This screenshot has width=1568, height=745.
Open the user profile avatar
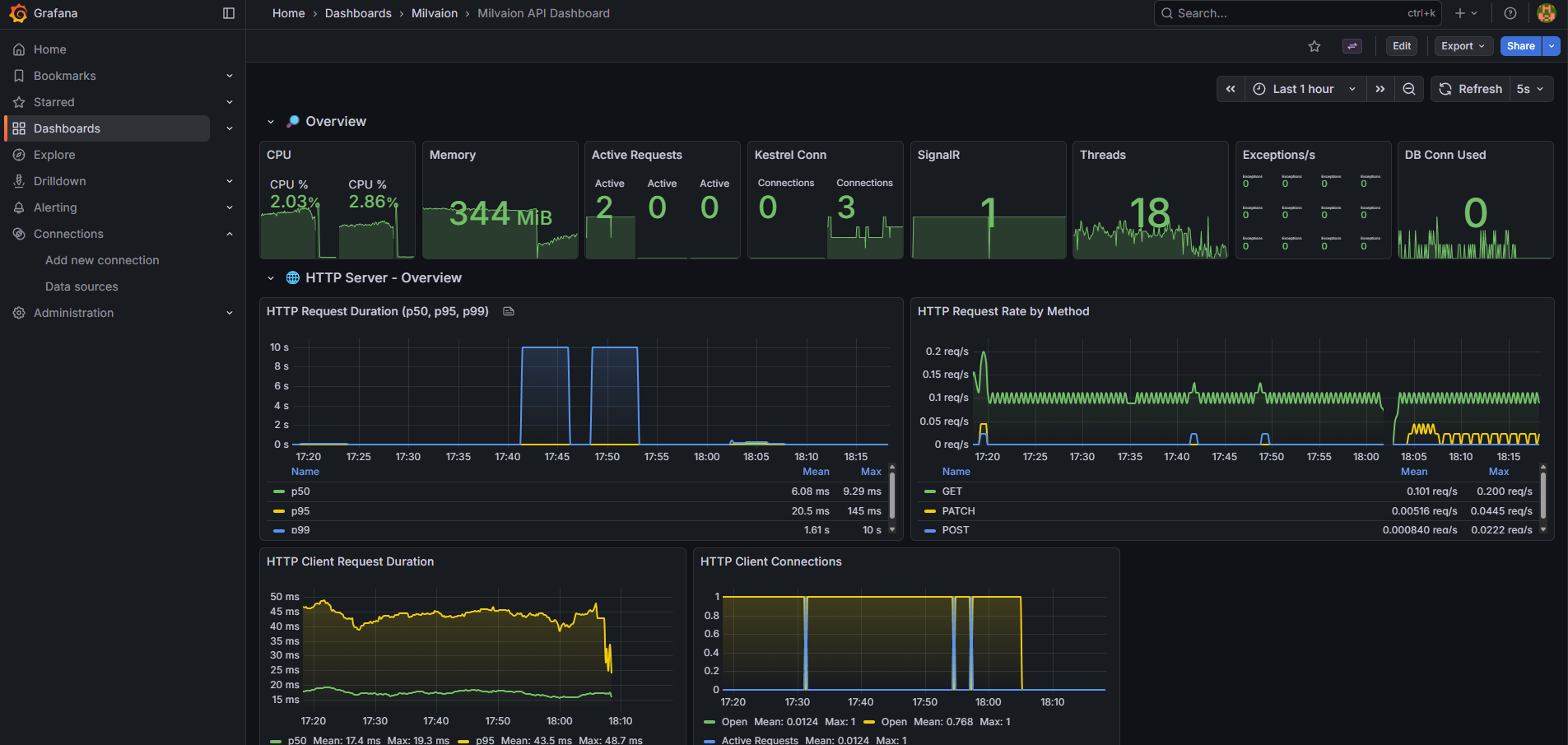[1547, 13]
